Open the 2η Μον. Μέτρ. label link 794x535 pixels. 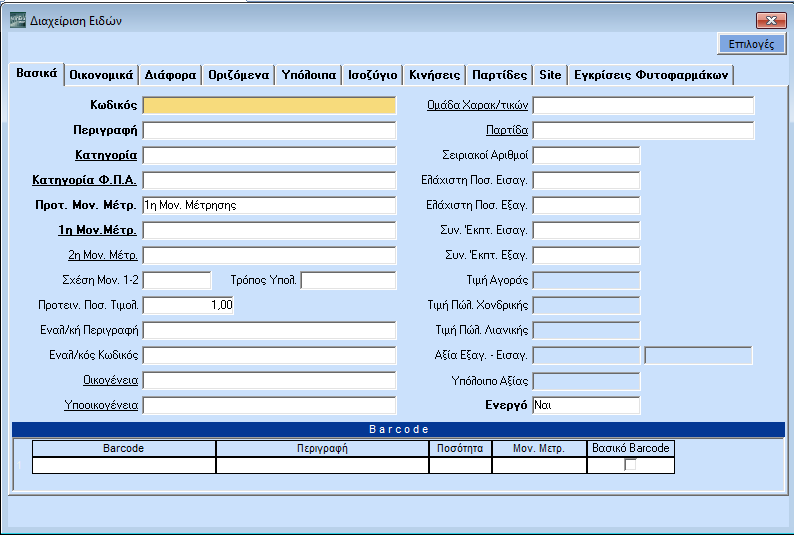click(103, 255)
